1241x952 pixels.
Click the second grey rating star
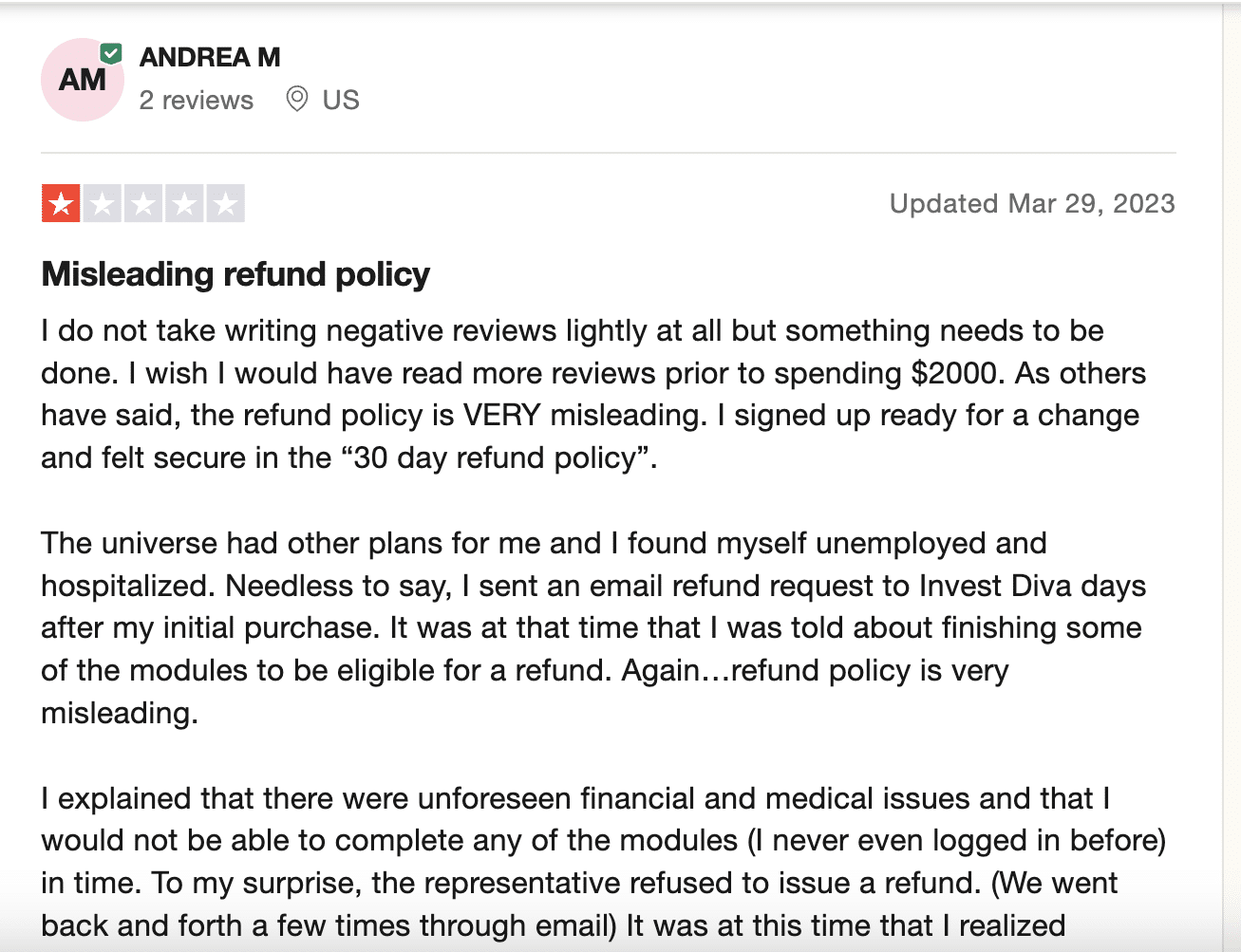point(102,203)
